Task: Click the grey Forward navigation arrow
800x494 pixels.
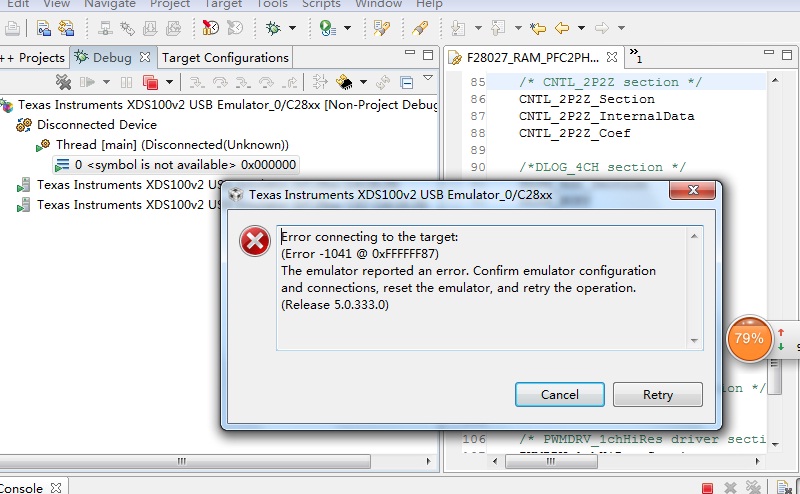Action: 602,28
